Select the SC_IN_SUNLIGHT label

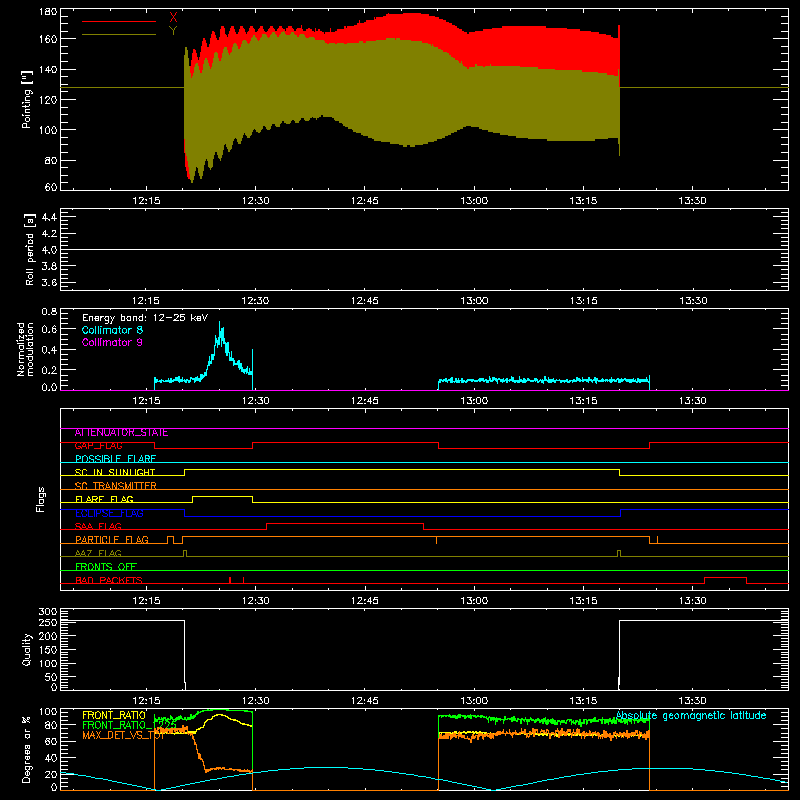point(115,472)
